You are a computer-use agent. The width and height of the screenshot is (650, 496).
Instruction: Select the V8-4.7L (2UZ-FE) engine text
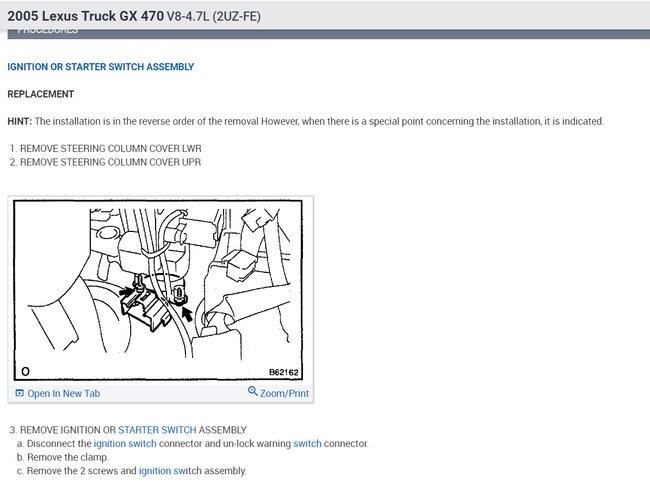pos(213,17)
